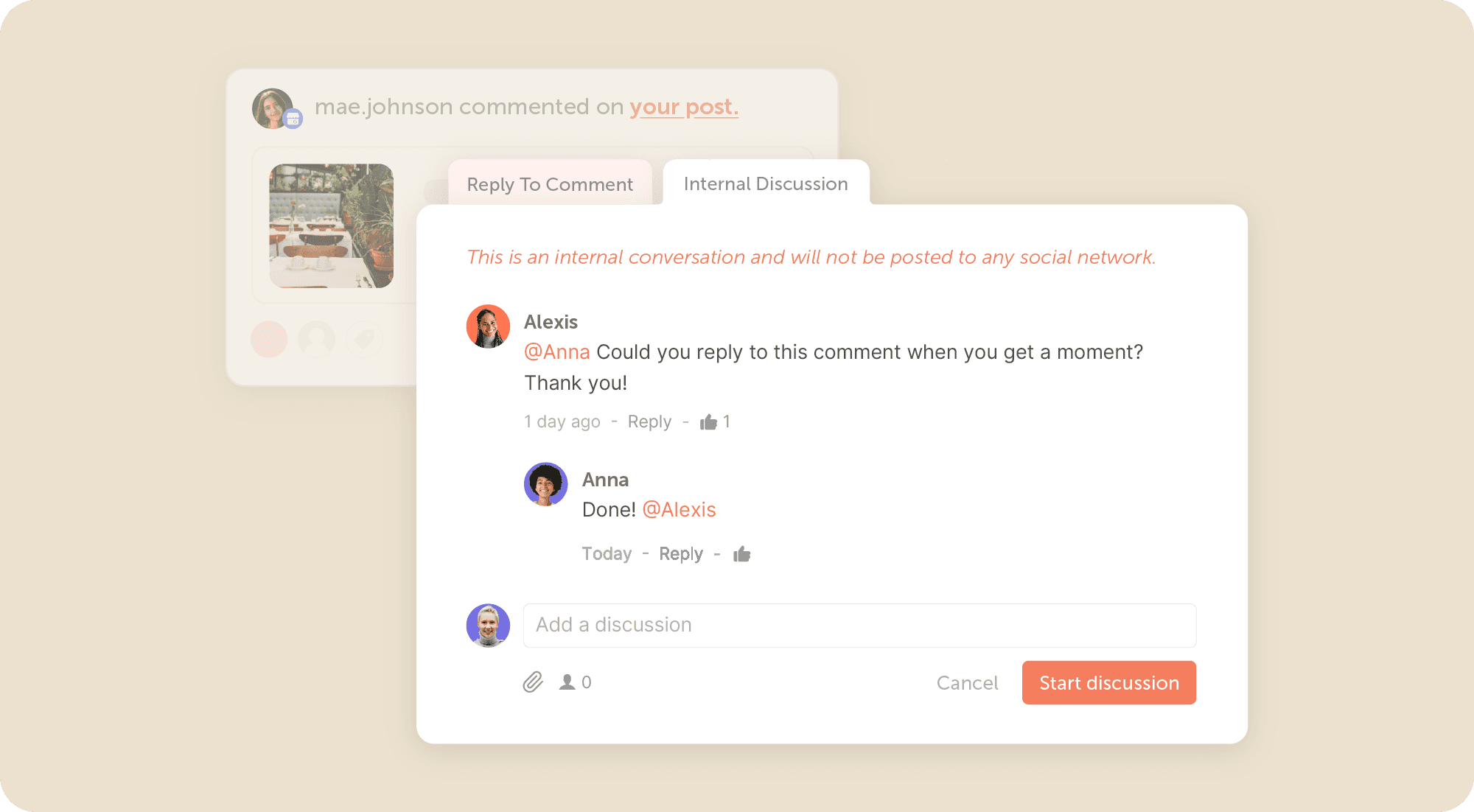Open the 'your post.' link
Screen dimensions: 1474x812
click(683, 107)
